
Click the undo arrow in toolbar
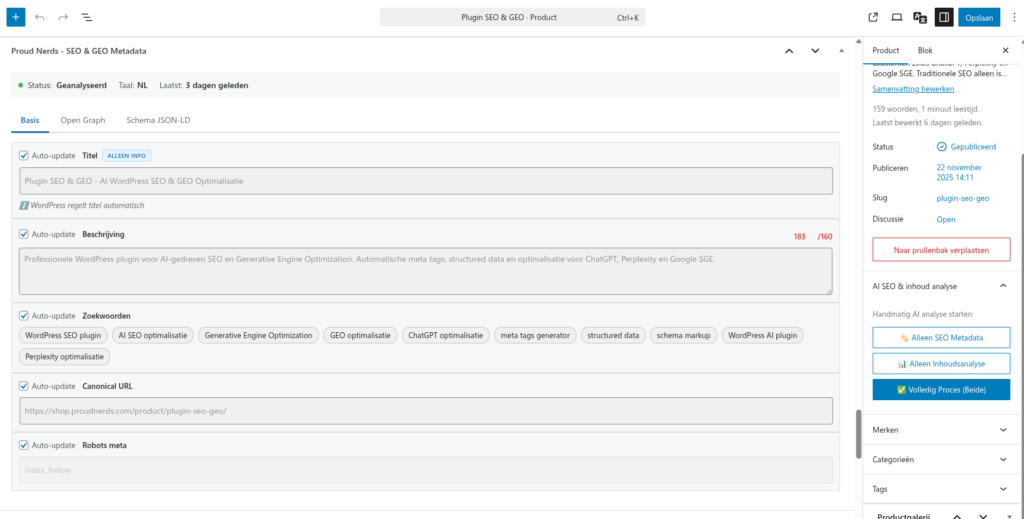(x=40, y=17)
